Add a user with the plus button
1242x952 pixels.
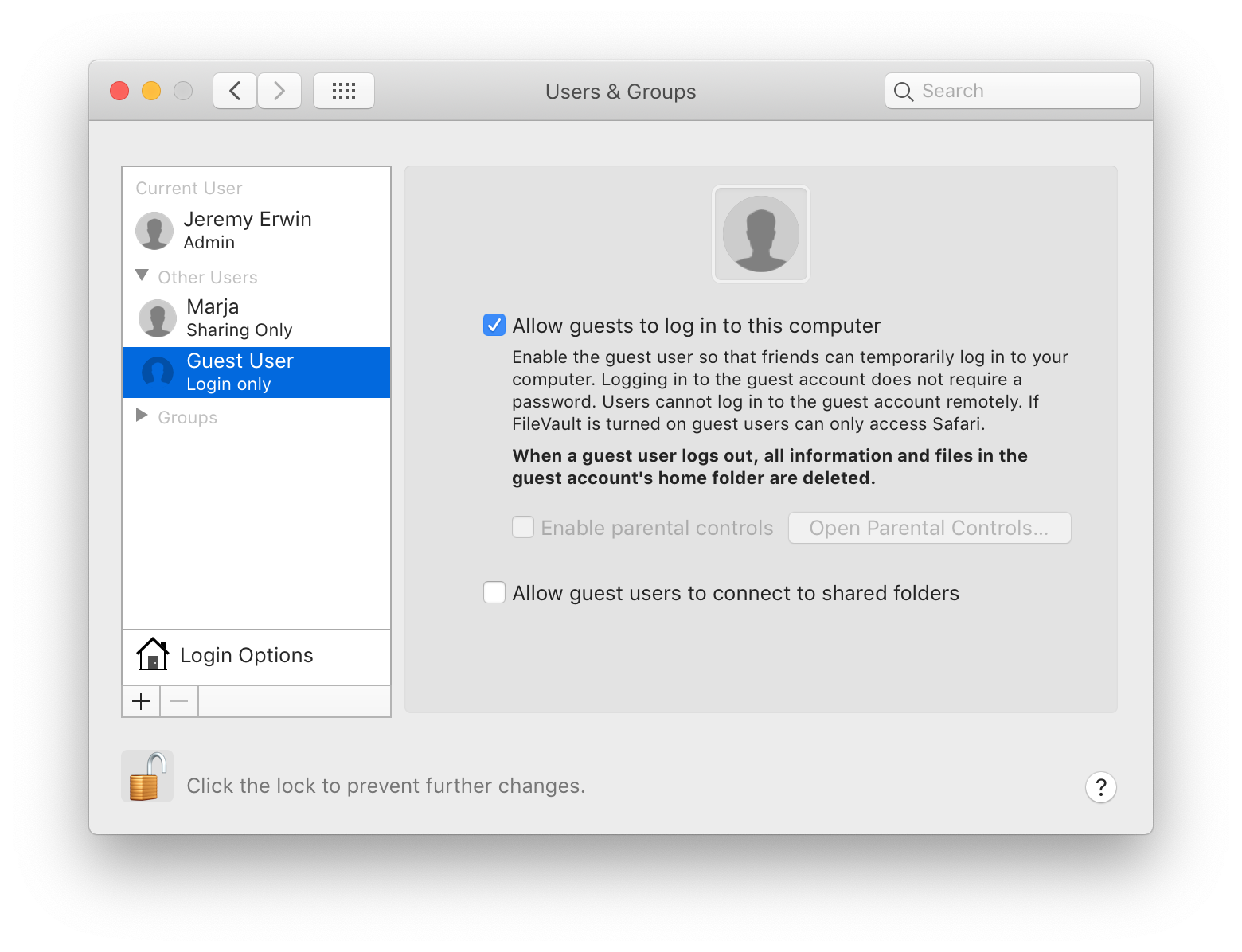(141, 701)
